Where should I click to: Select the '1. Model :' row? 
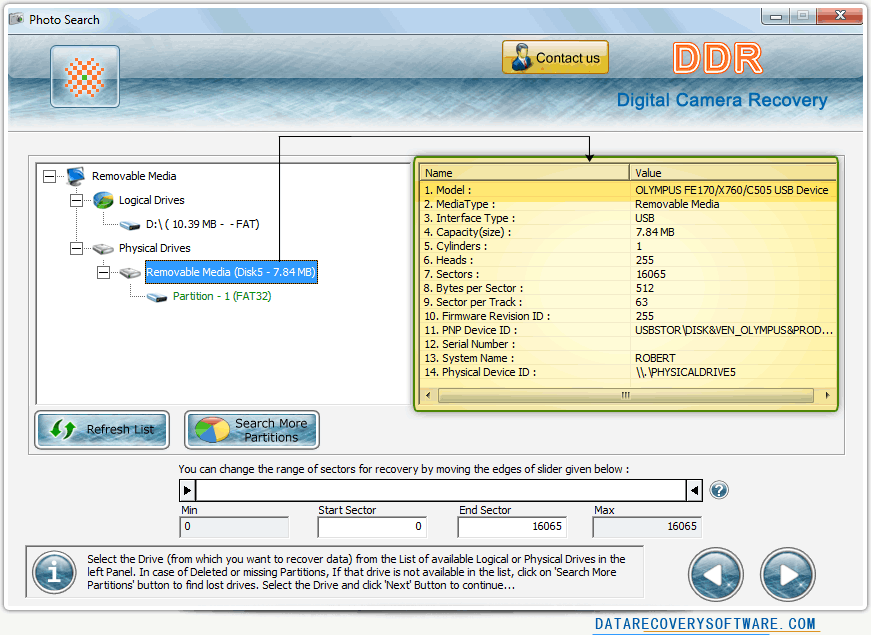628,191
